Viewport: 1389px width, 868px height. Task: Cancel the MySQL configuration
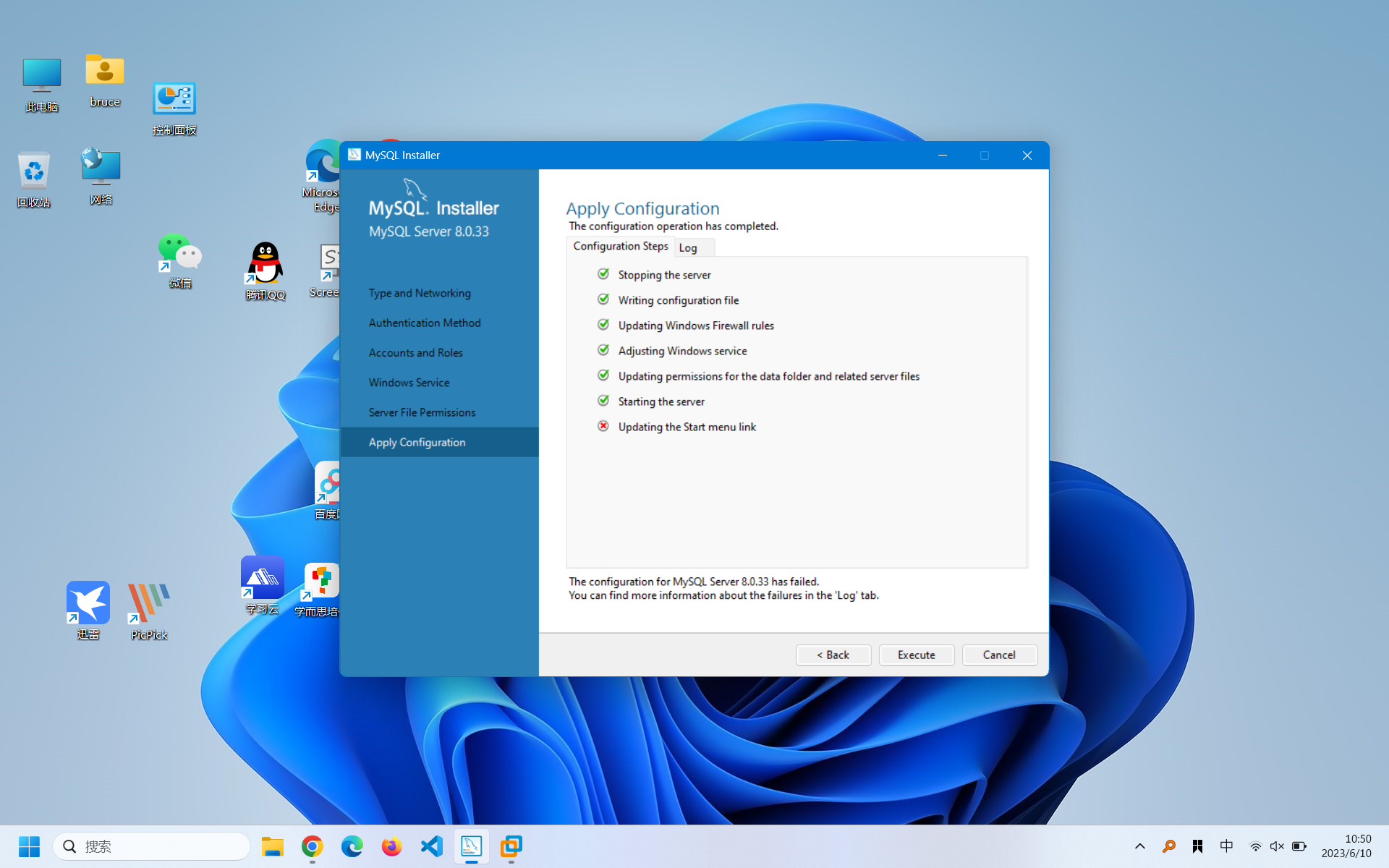(x=999, y=655)
